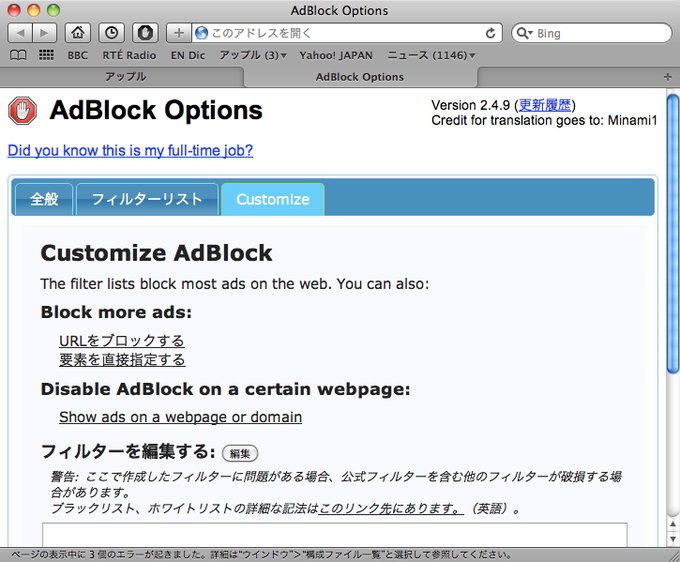Open the EN Dic bookmark

(188, 56)
